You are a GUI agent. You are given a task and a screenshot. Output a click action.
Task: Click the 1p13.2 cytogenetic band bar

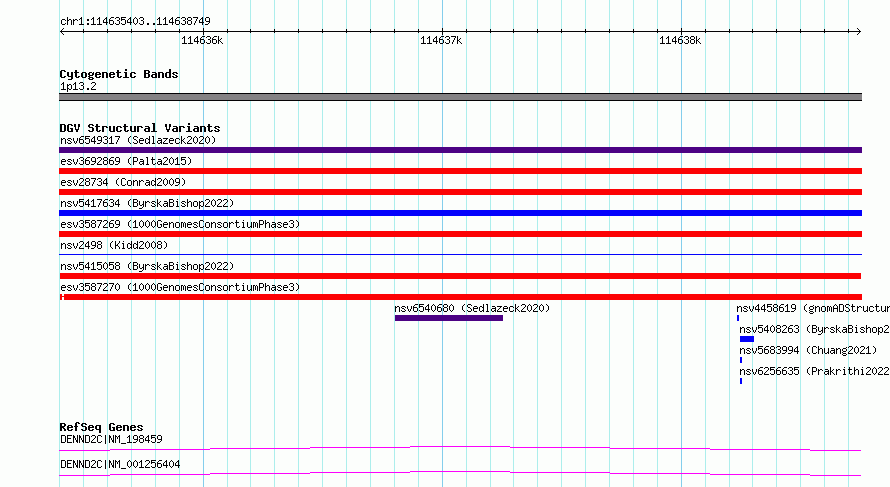click(x=460, y=97)
